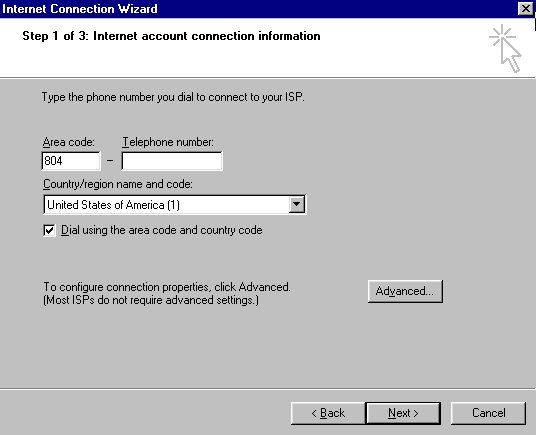Screen dimensions: 536x435
Task: Open the Advanced... connection settings
Action: click(x=405, y=291)
